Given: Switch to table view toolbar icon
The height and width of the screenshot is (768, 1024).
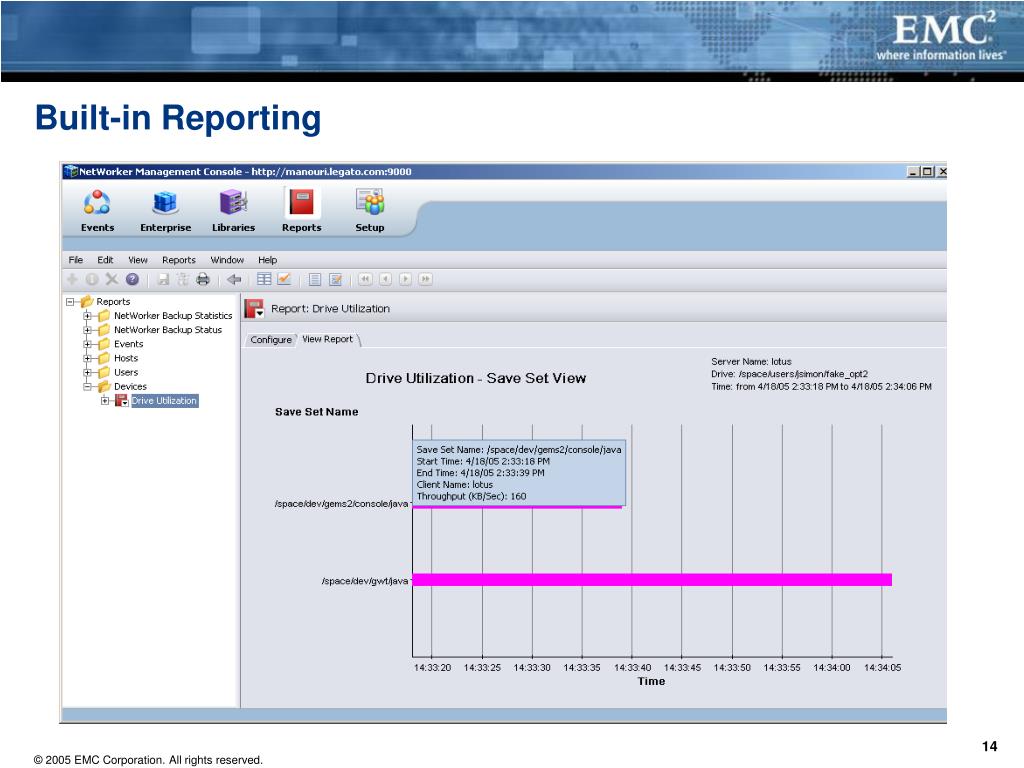Looking at the screenshot, I should [264, 280].
